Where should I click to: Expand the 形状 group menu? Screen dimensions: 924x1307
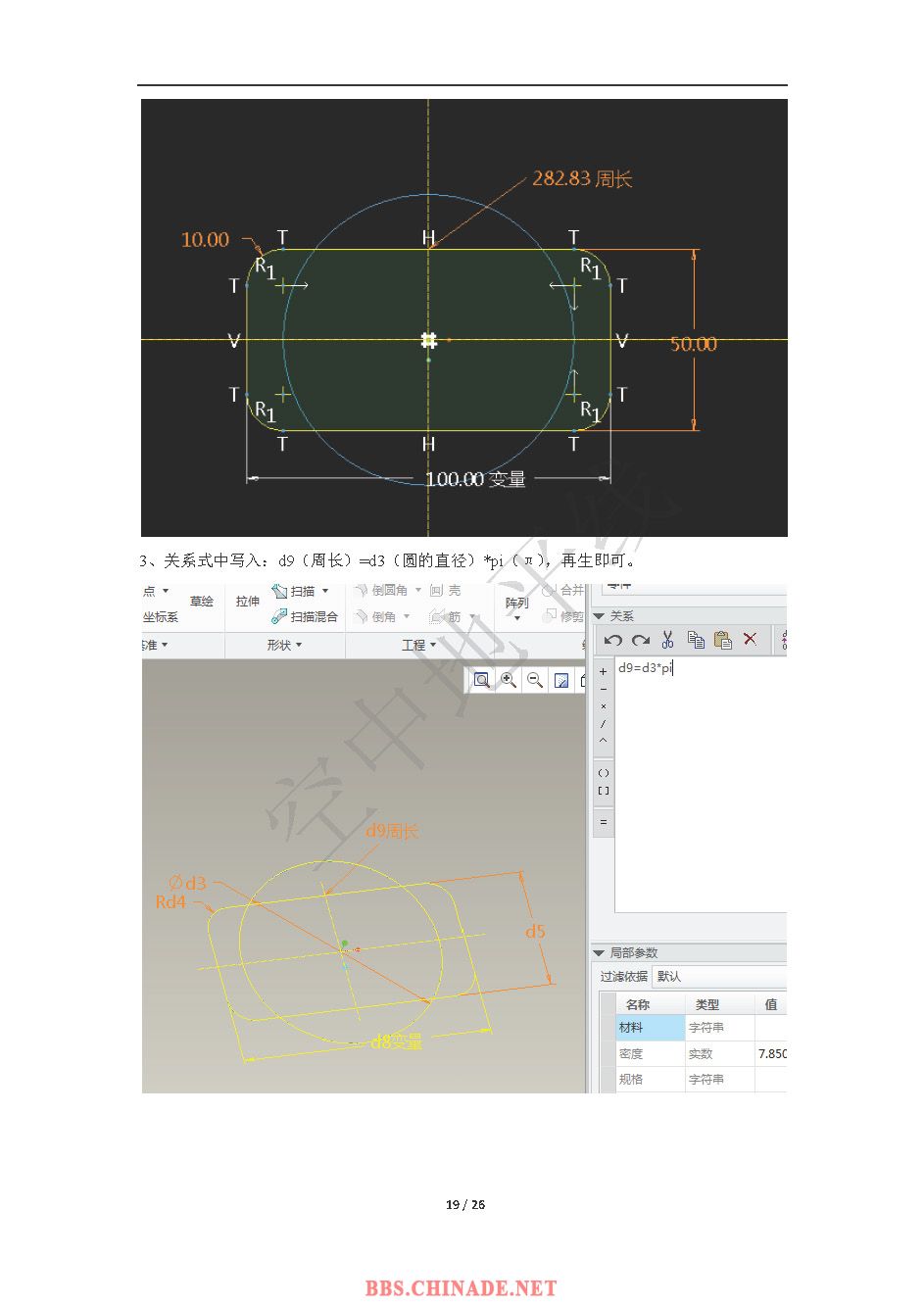[284, 645]
